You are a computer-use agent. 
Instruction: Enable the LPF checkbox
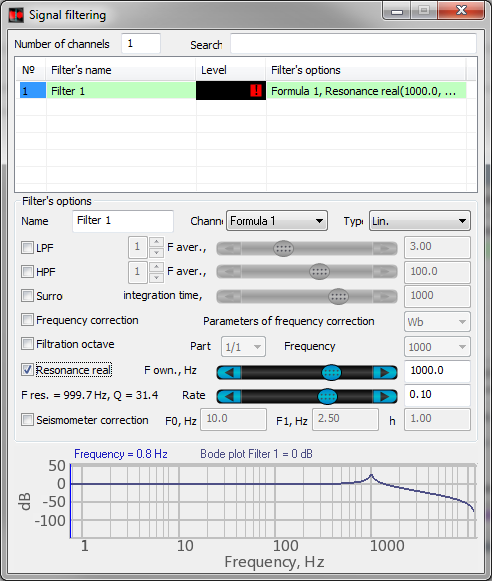[27, 247]
